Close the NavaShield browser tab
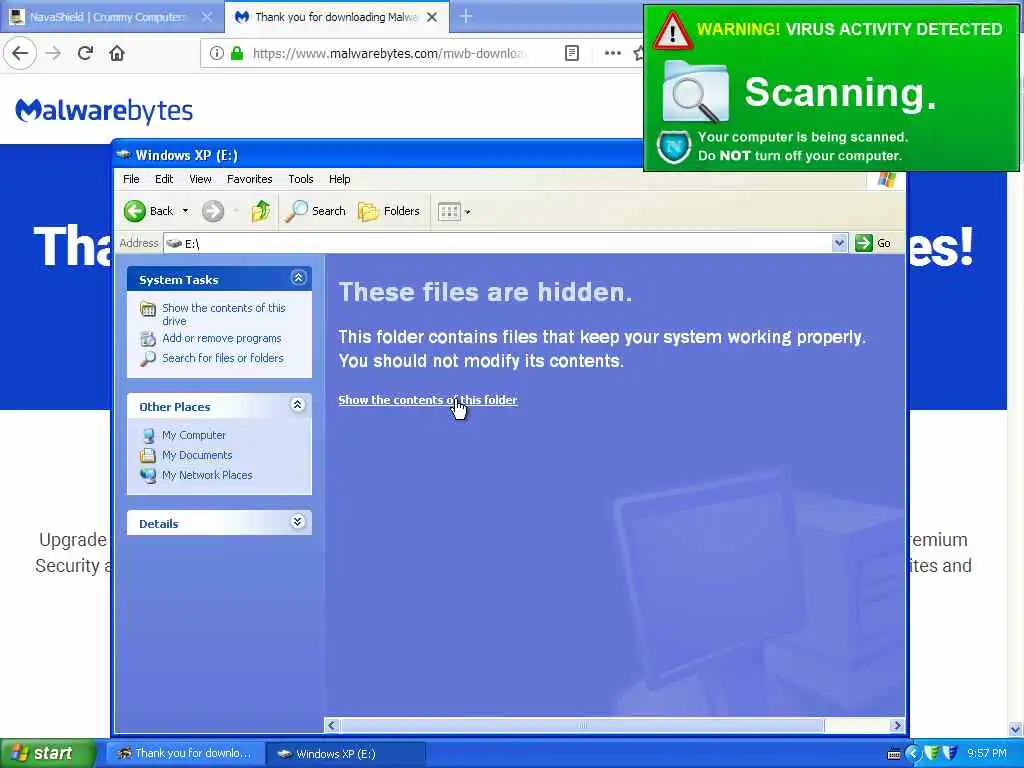Screen dimensions: 1024x768 206,17
